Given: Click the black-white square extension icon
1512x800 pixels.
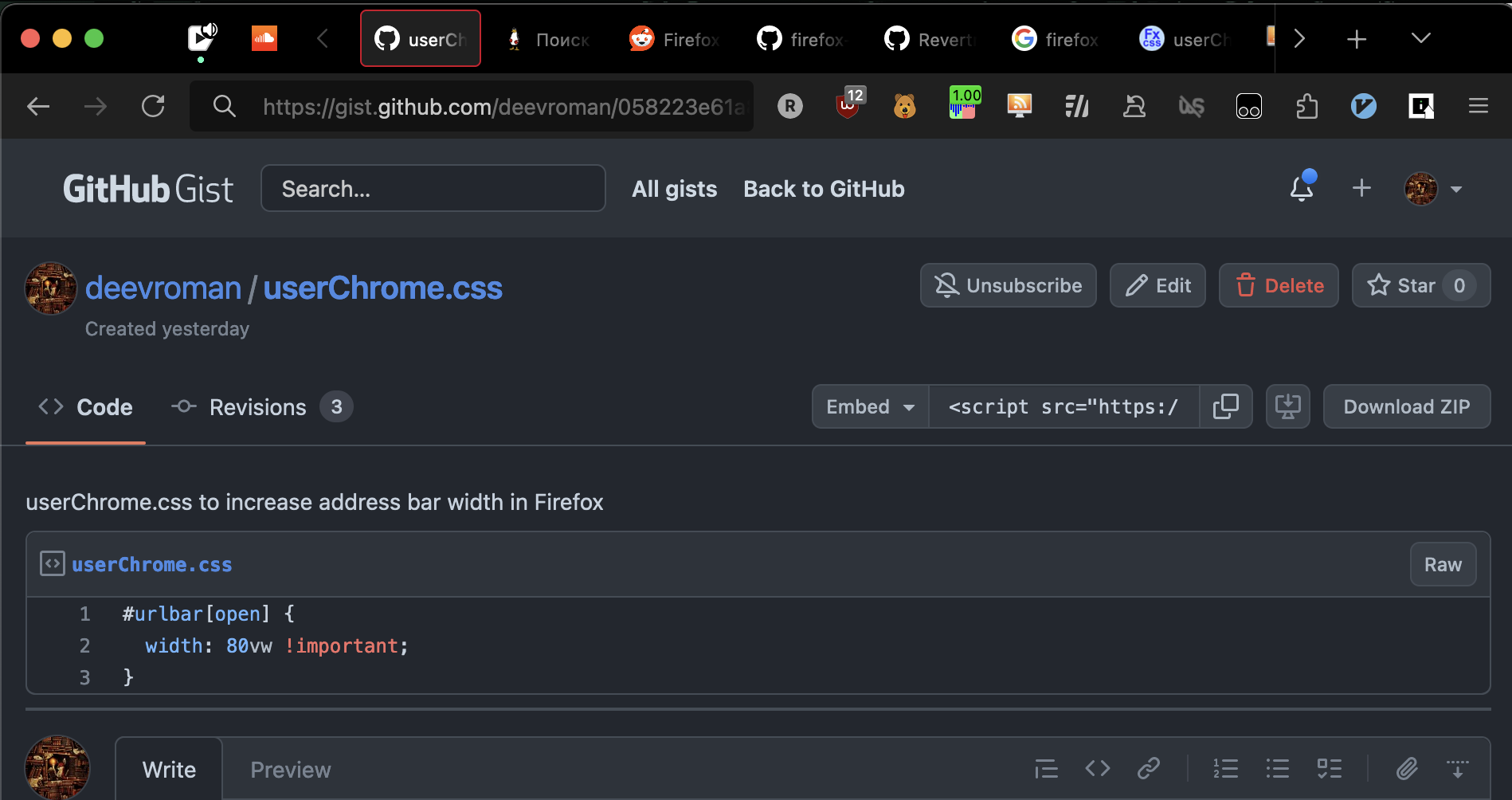Looking at the screenshot, I should (x=1421, y=106).
